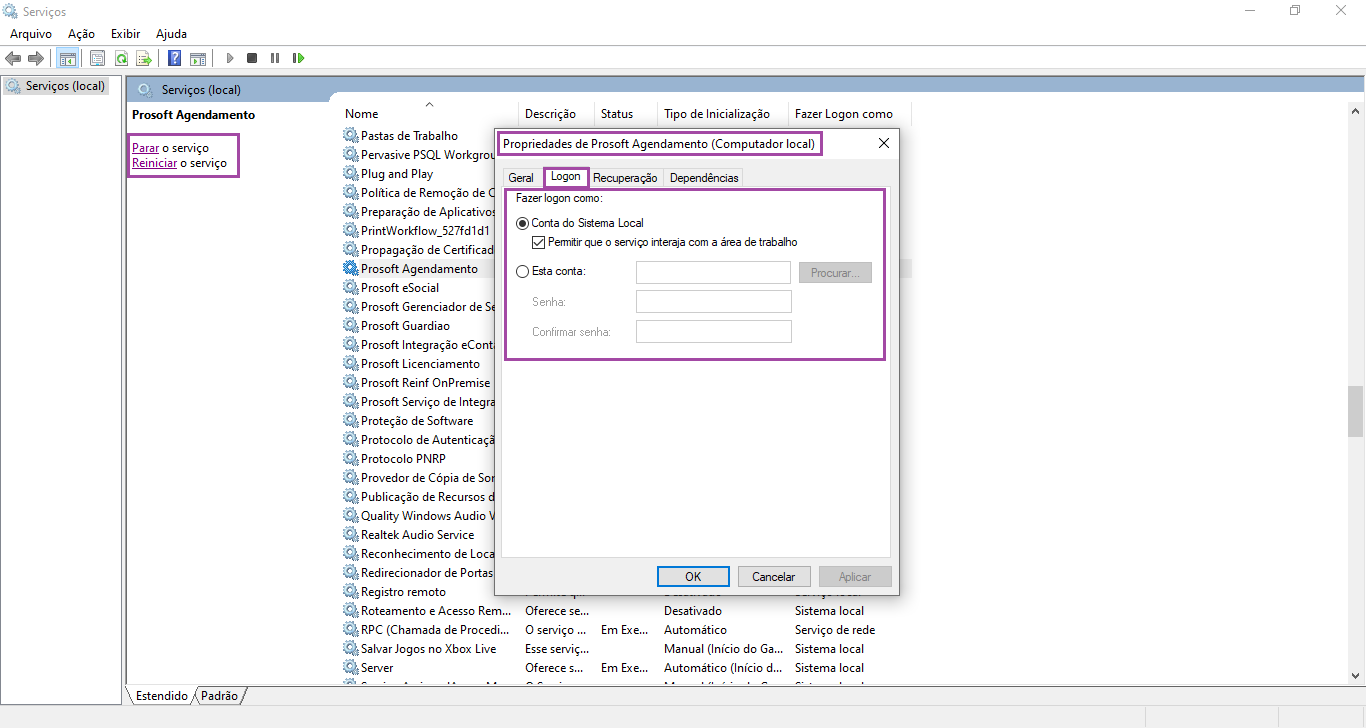Click the Aplicar button
Screen dimensions: 1366x728
(855, 577)
